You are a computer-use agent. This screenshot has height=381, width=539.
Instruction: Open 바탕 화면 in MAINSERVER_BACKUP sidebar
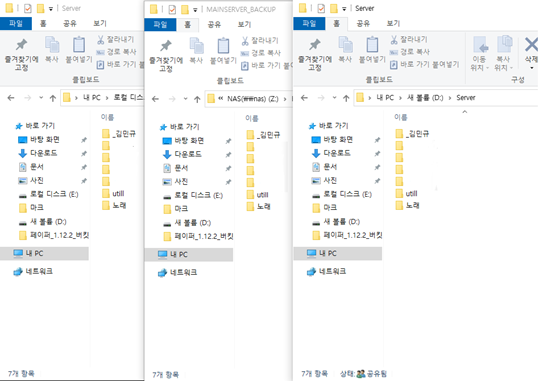click(183, 141)
